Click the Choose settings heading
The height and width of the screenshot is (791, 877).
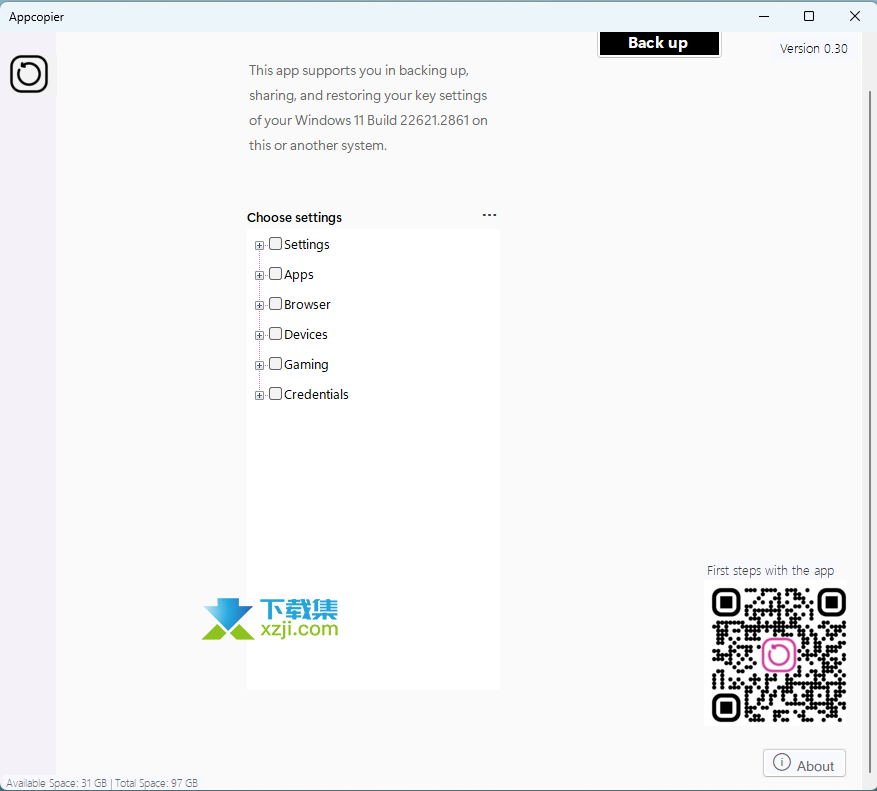(294, 218)
